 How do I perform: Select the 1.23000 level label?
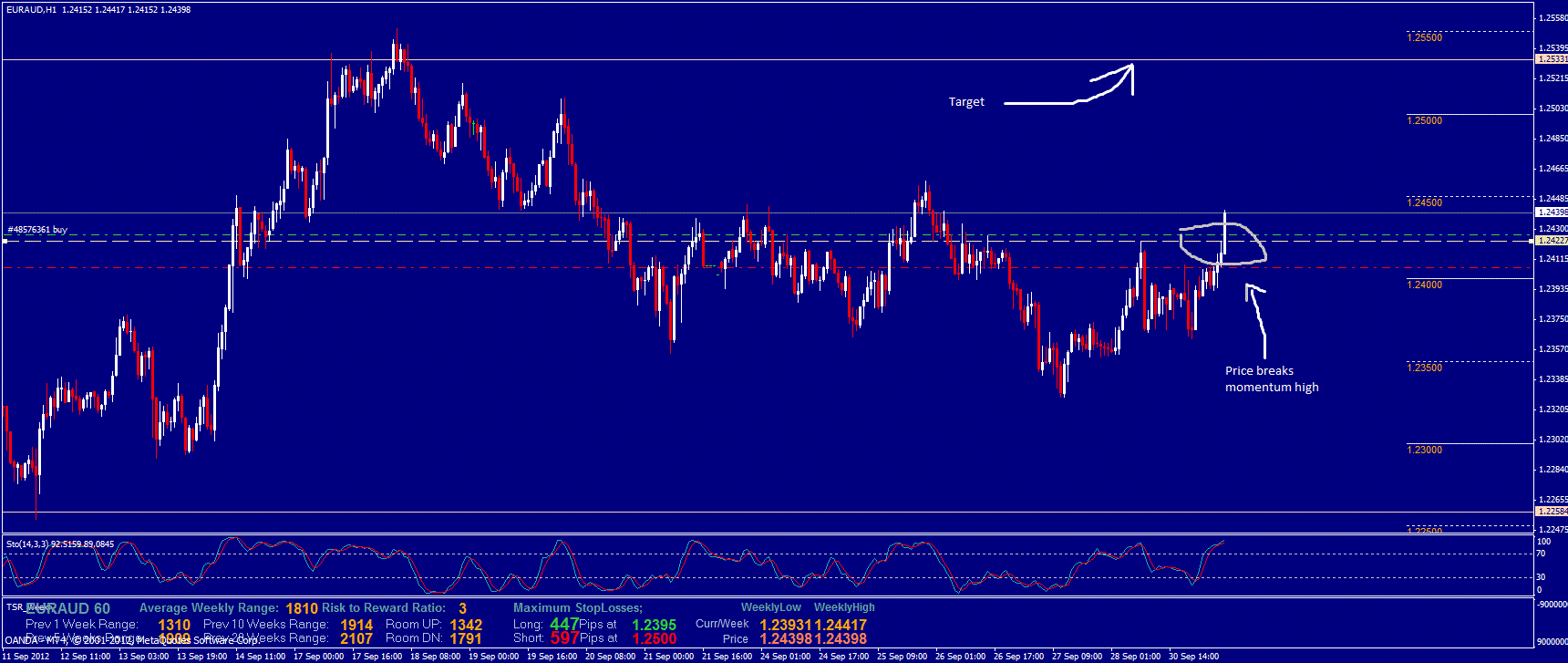1424,451
